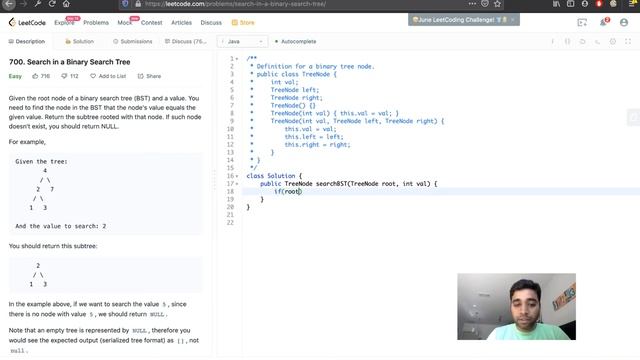Open the Problems menu item
Viewport: 640px width, 360px height.
pos(96,22)
